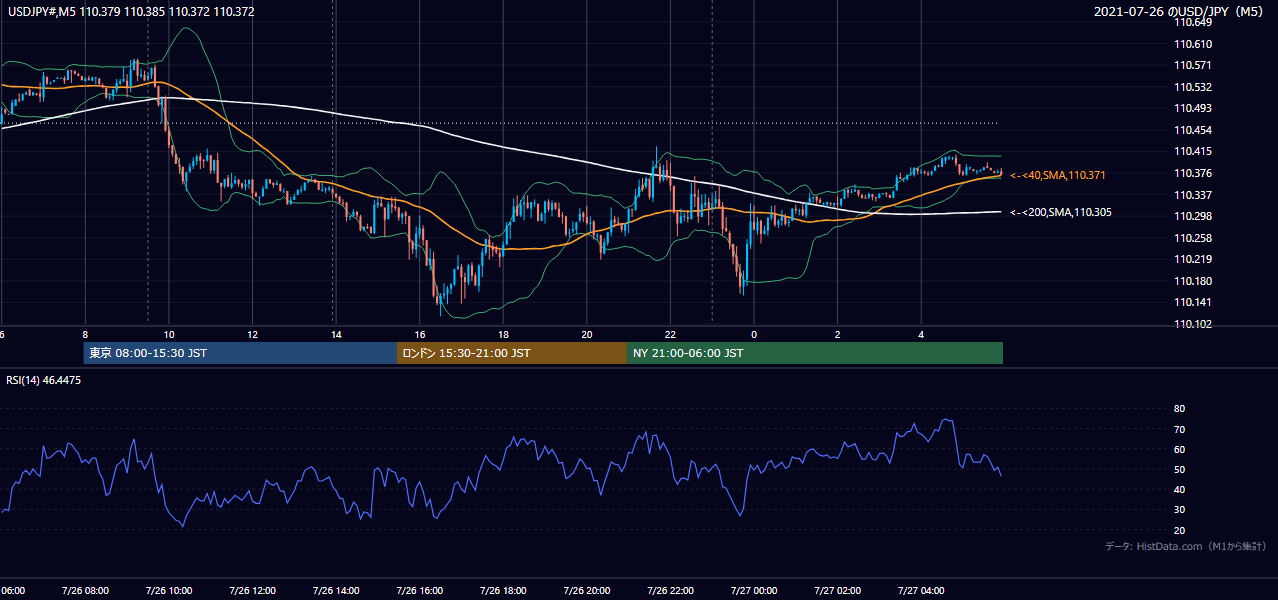The width and height of the screenshot is (1278, 600).
Task: Click price level 110.493 on axis
Action: click(x=1193, y=108)
